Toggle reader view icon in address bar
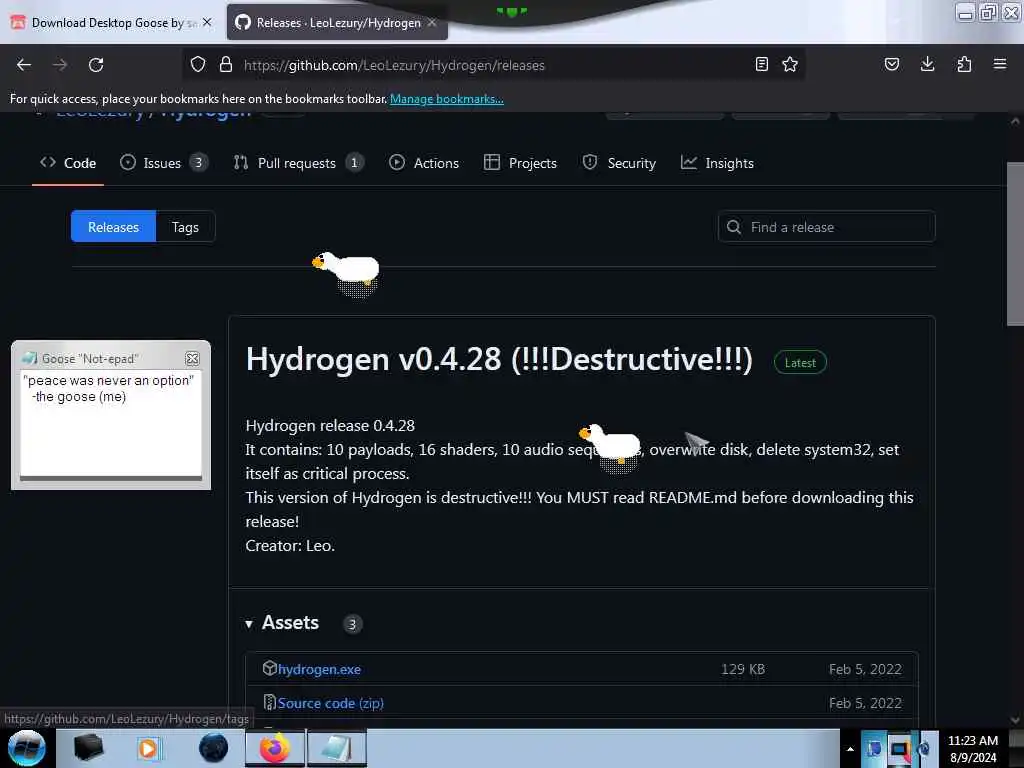The image size is (1024, 768). click(761, 64)
